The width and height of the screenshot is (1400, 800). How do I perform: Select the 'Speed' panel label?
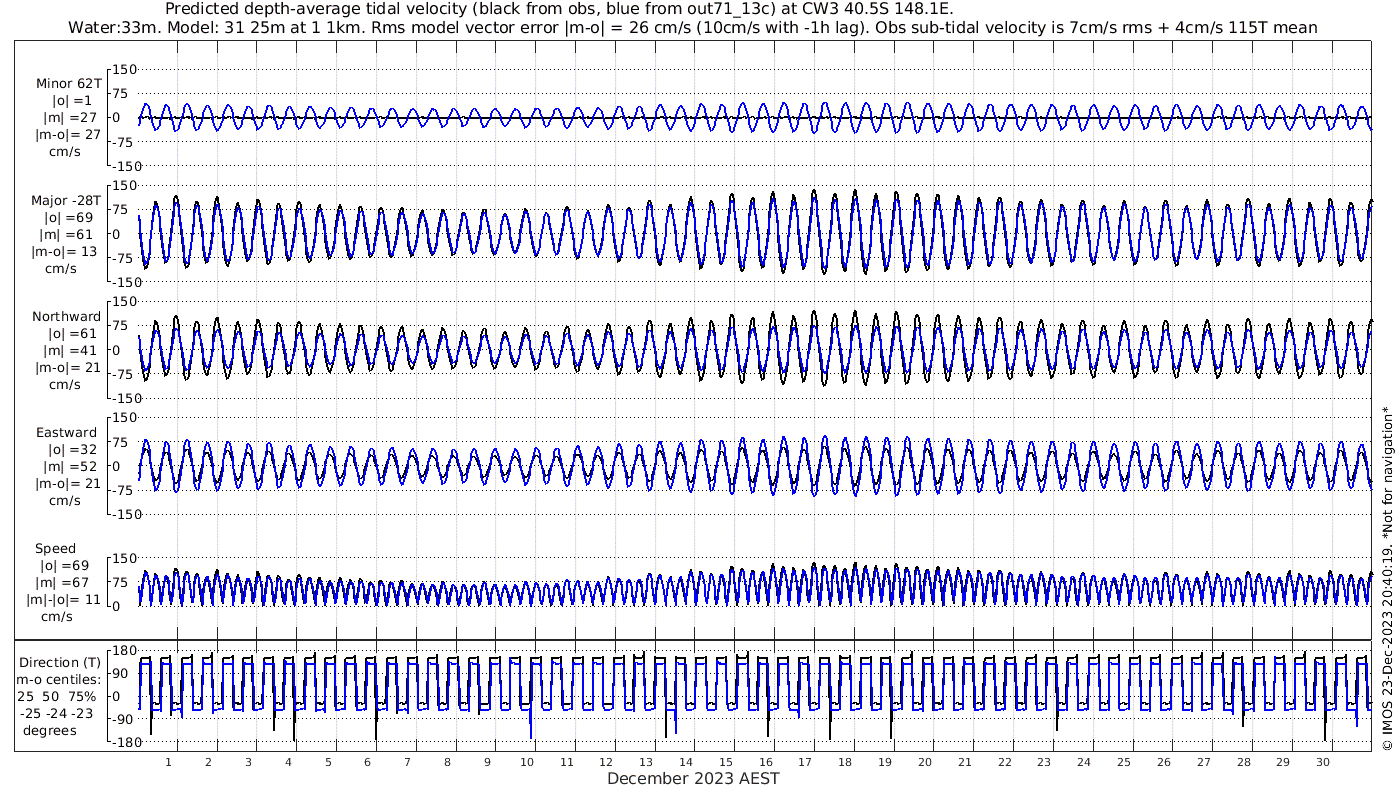[55, 549]
